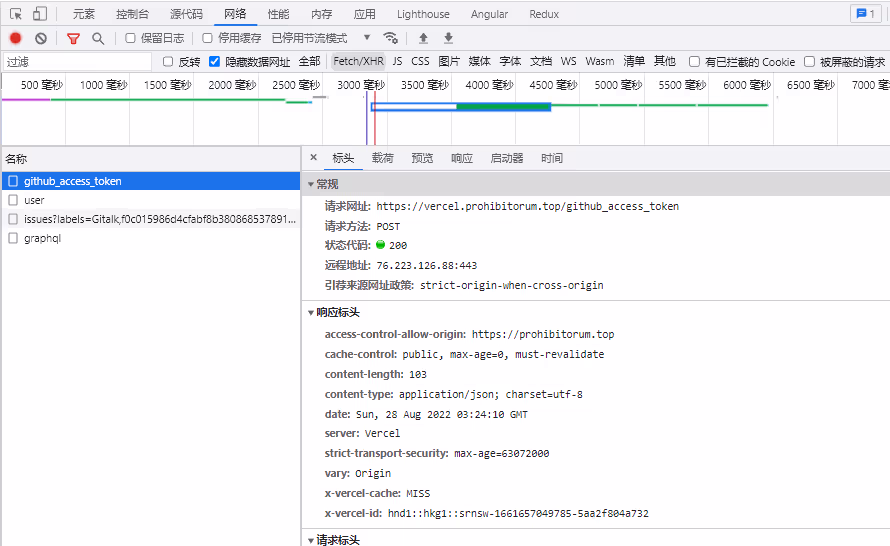The height and width of the screenshot is (546, 890).
Task: Filter requests by 图片
Action: pyautogui.click(x=449, y=61)
